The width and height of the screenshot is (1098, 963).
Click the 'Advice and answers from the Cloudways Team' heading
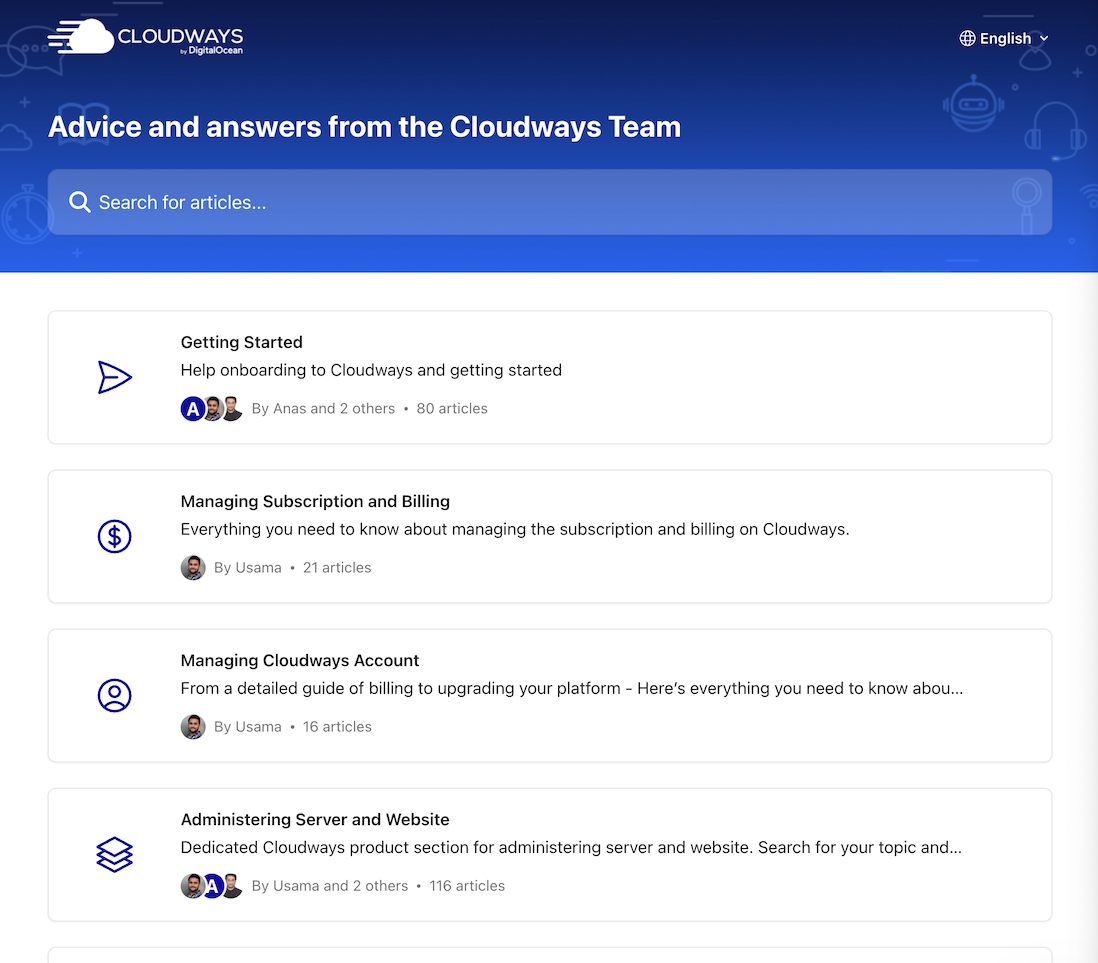tap(364, 127)
